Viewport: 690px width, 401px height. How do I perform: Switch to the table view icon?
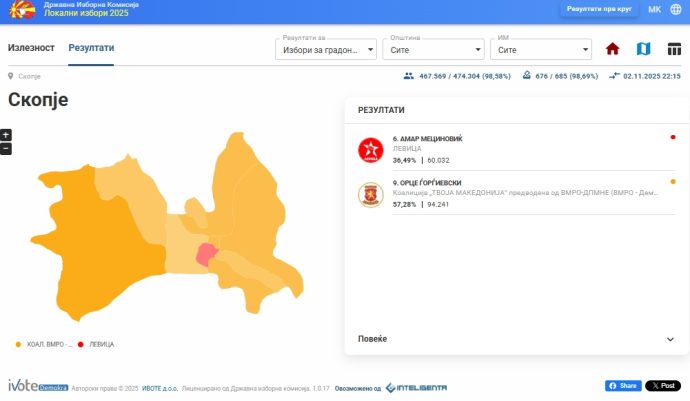tap(674, 49)
